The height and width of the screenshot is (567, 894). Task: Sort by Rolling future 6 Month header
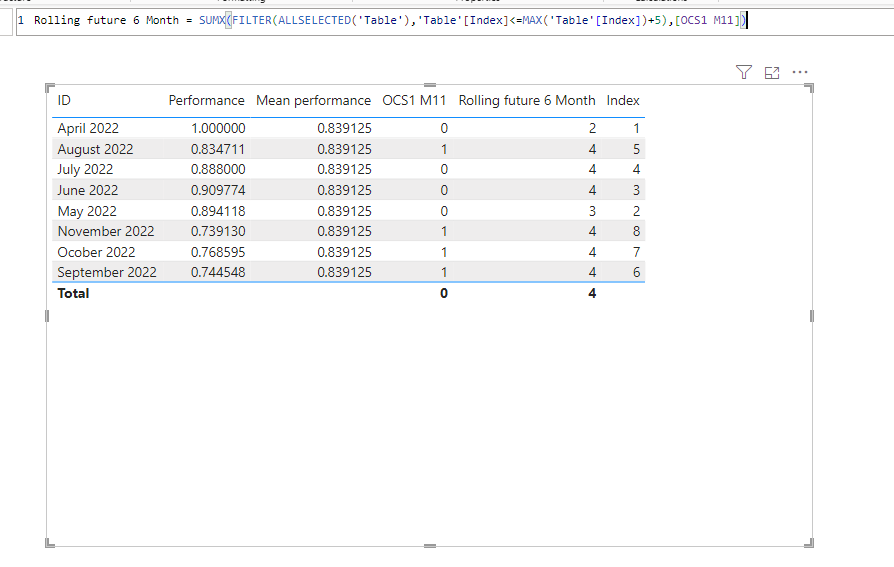pos(527,100)
